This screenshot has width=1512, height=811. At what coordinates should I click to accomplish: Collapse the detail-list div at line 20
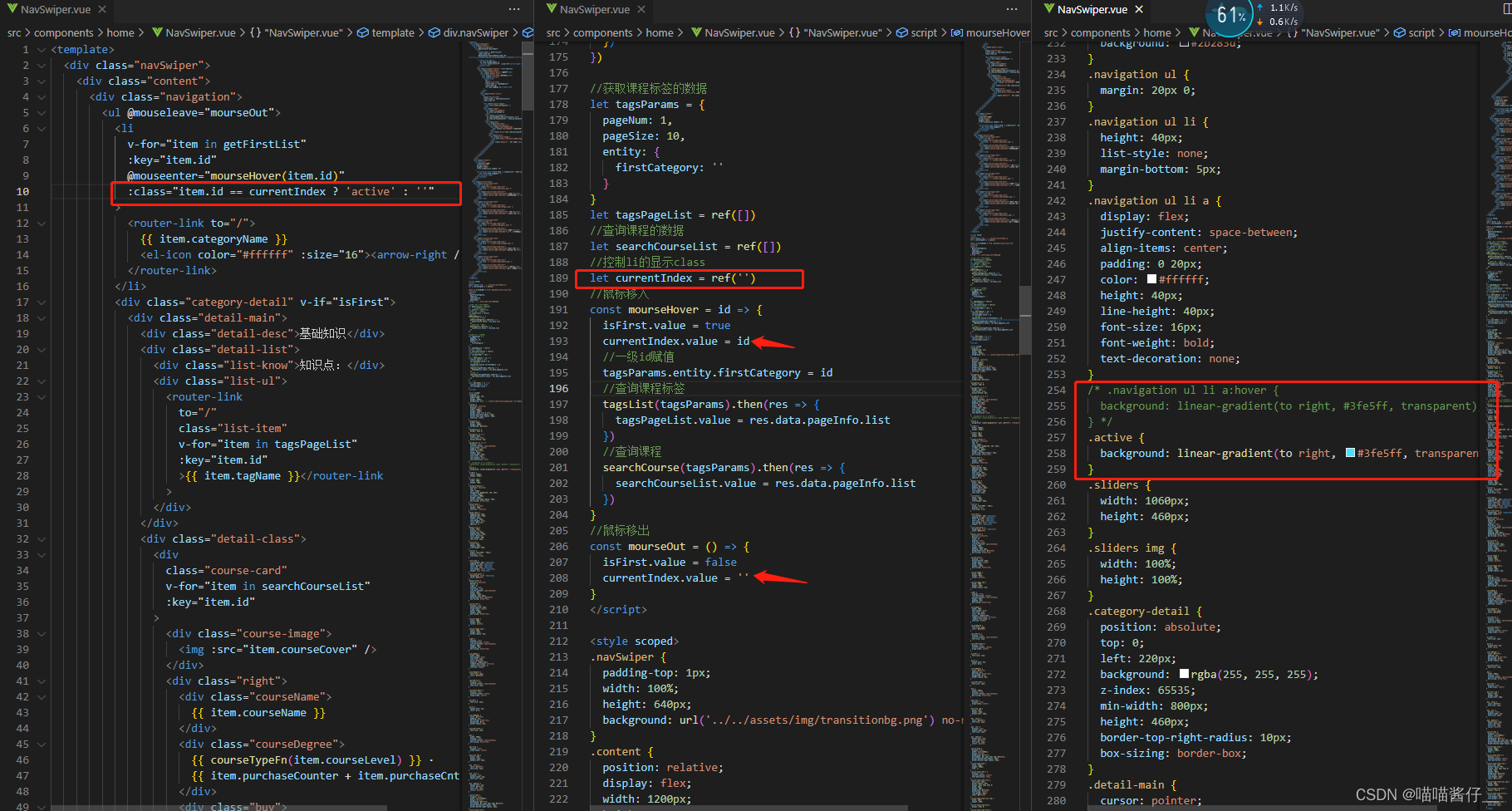(x=42, y=350)
